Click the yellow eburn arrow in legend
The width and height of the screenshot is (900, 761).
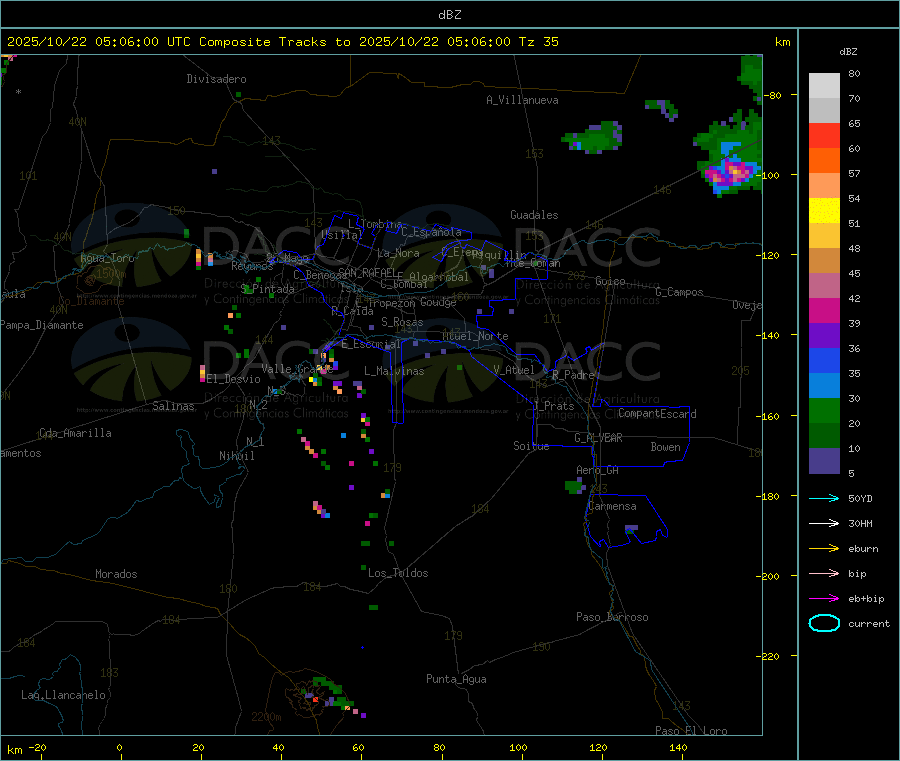[x=824, y=549]
